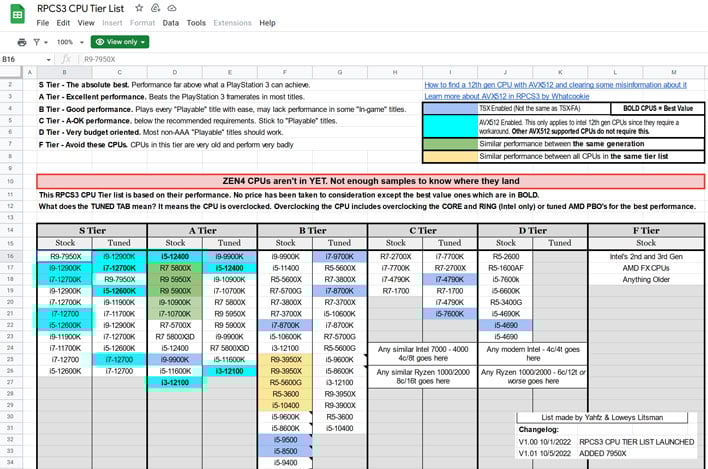The height and width of the screenshot is (469, 708).
Task: Select cell R9-7950X in S Tier Stock
Action: 65,256
